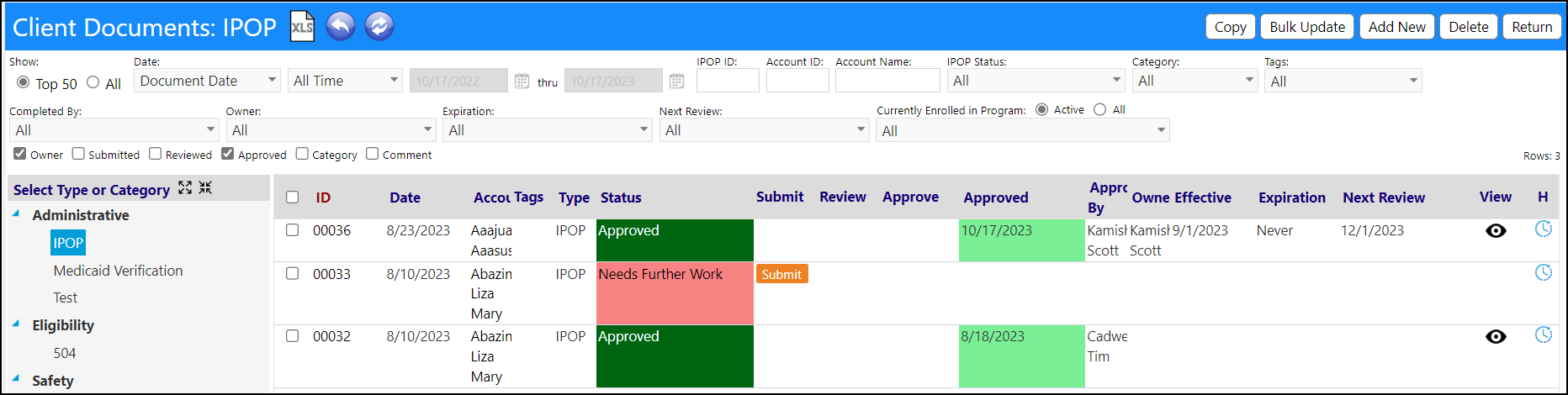Collapse the Eligibility tree node

pos(16,324)
